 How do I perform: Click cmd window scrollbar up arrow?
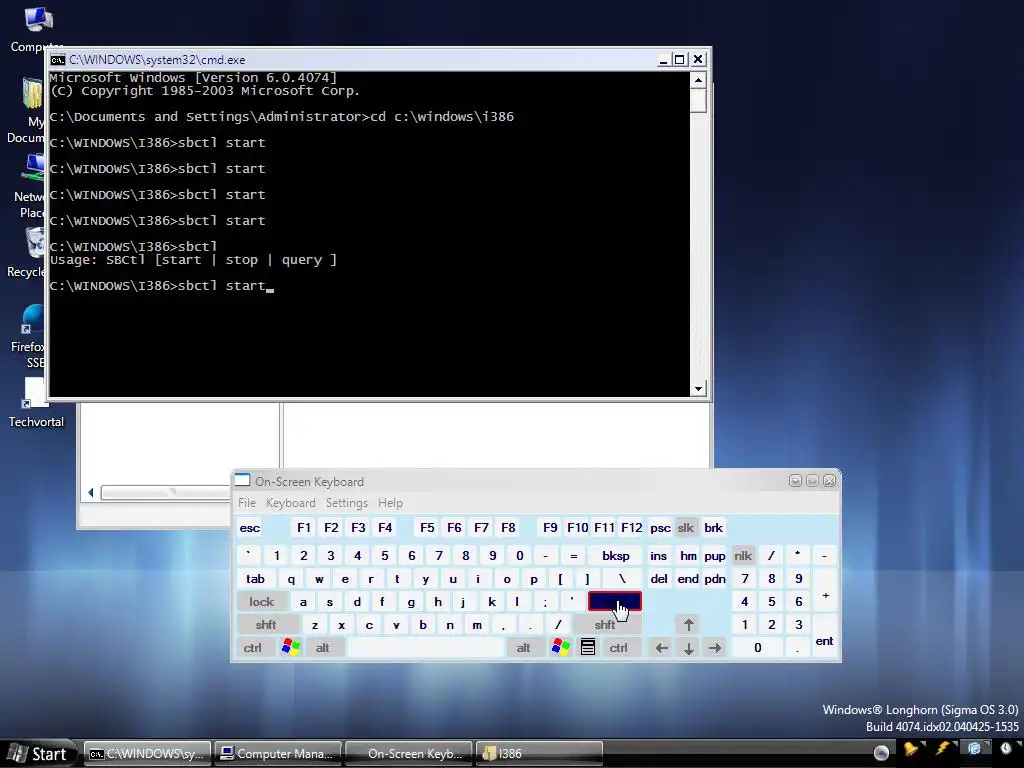click(698, 80)
